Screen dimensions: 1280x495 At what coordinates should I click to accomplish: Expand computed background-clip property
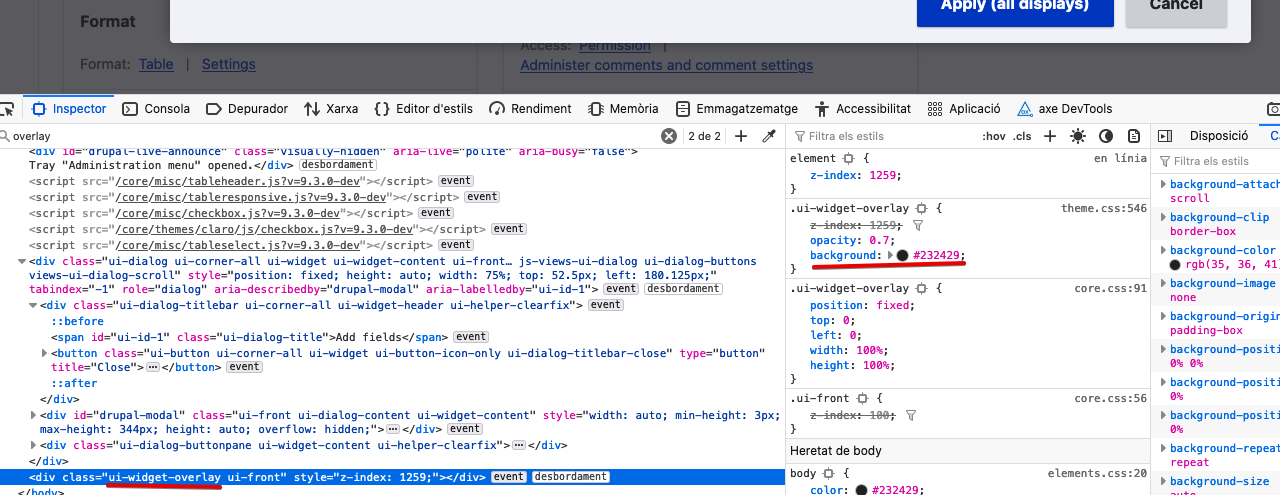(1163, 217)
